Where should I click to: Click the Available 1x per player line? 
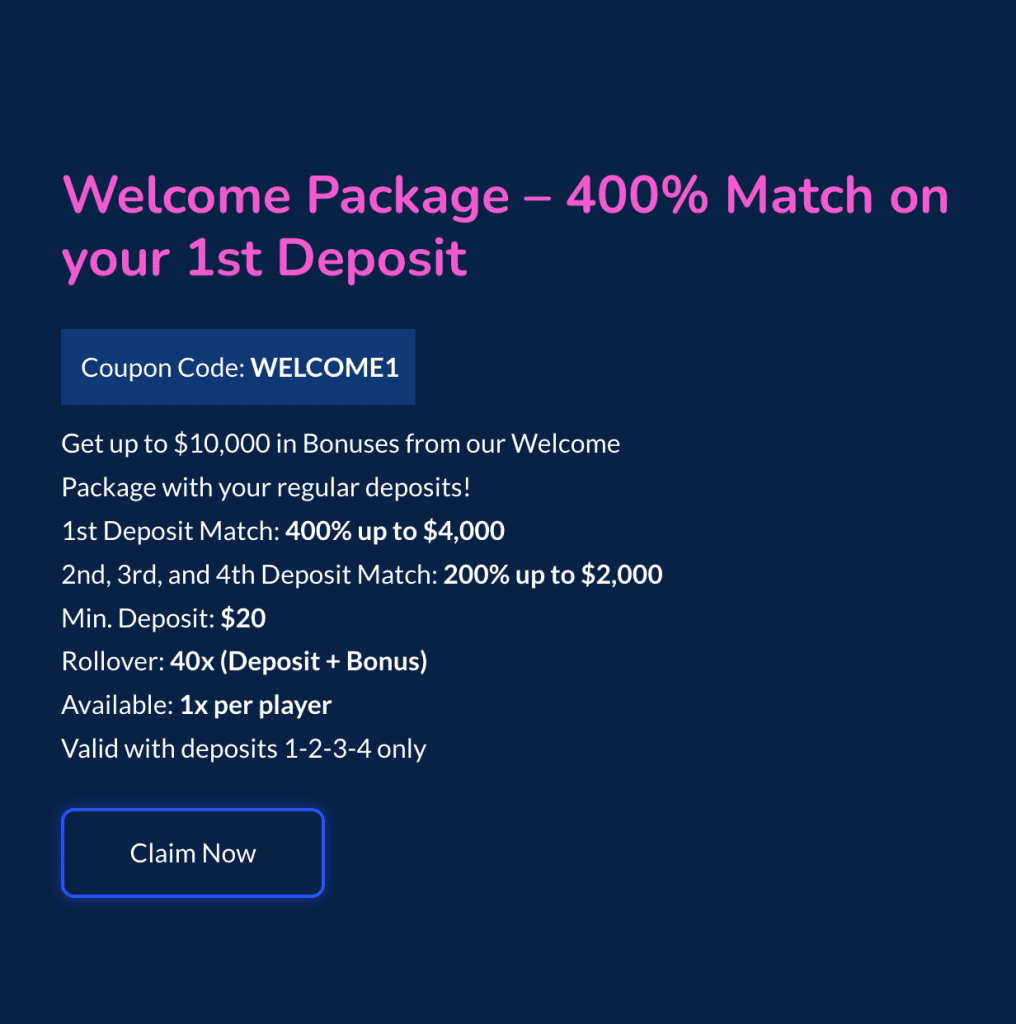pos(197,704)
